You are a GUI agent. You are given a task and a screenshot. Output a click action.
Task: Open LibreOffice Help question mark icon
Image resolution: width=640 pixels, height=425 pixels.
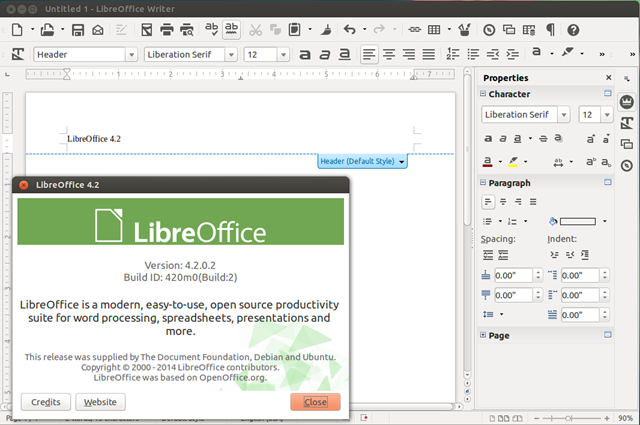[x=573, y=30]
